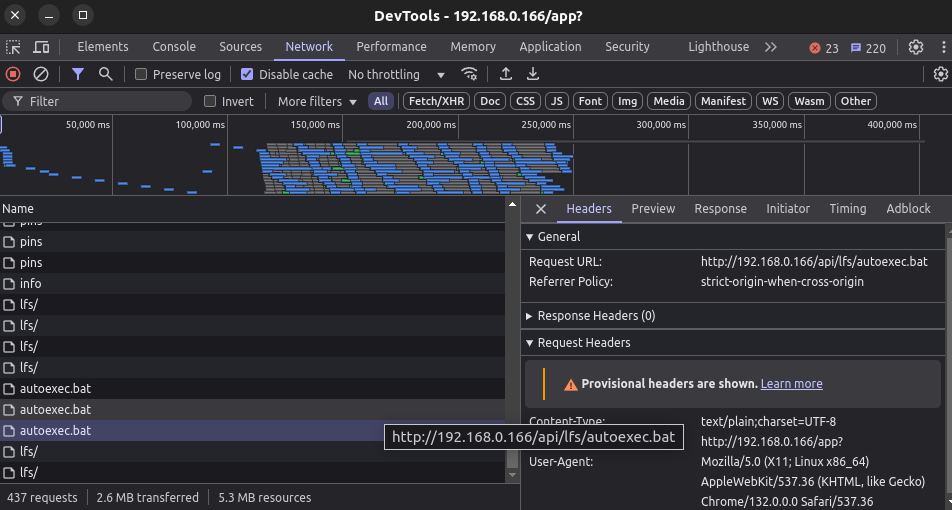Clear the network log

click(41, 74)
